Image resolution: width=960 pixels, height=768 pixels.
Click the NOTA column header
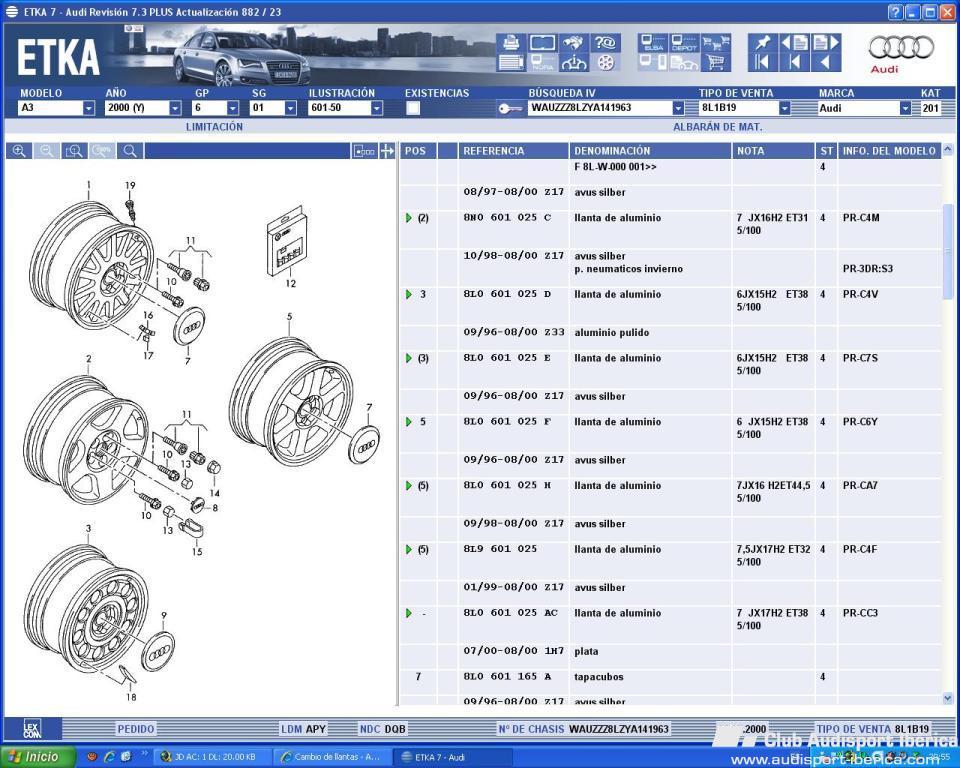pos(773,151)
